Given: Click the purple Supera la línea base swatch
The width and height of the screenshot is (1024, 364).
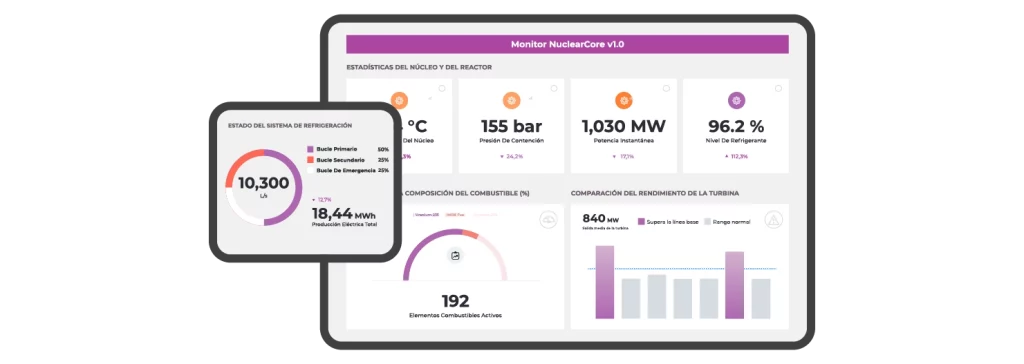Looking at the screenshot, I should [x=641, y=222].
